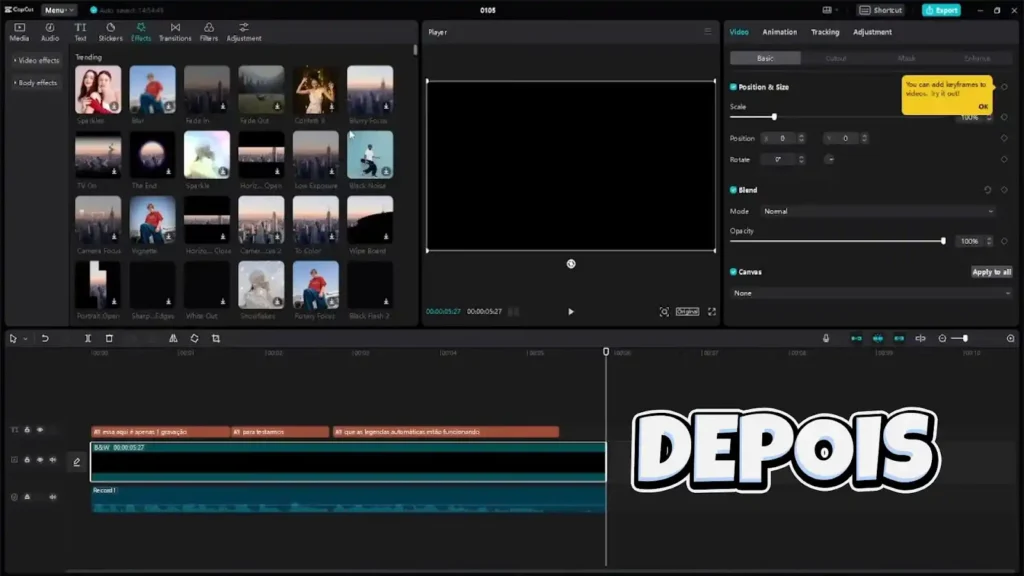Uncheck the Blend checkbox

point(733,190)
